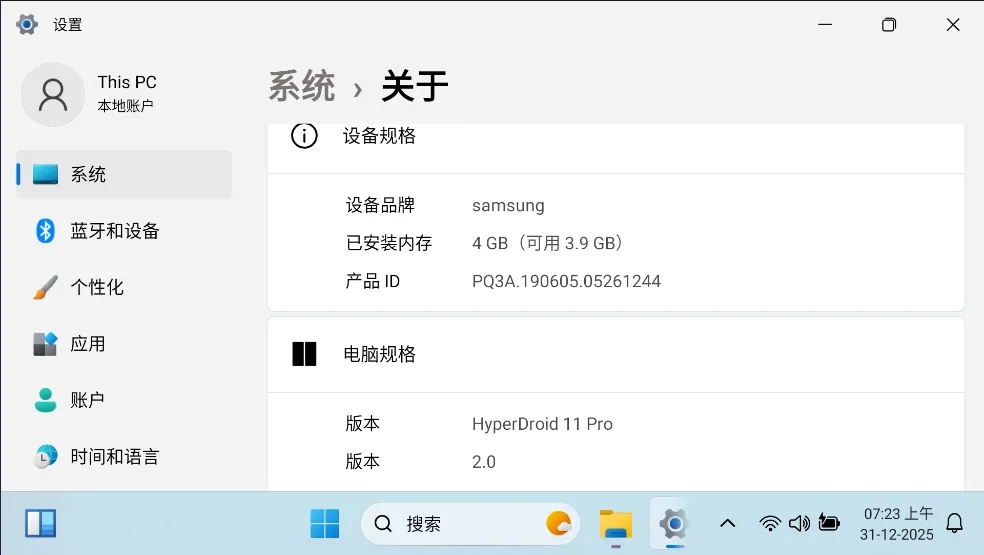Select 账户 in the sidebar
This screenshot has height=555, width=984.
coord(124,400)
